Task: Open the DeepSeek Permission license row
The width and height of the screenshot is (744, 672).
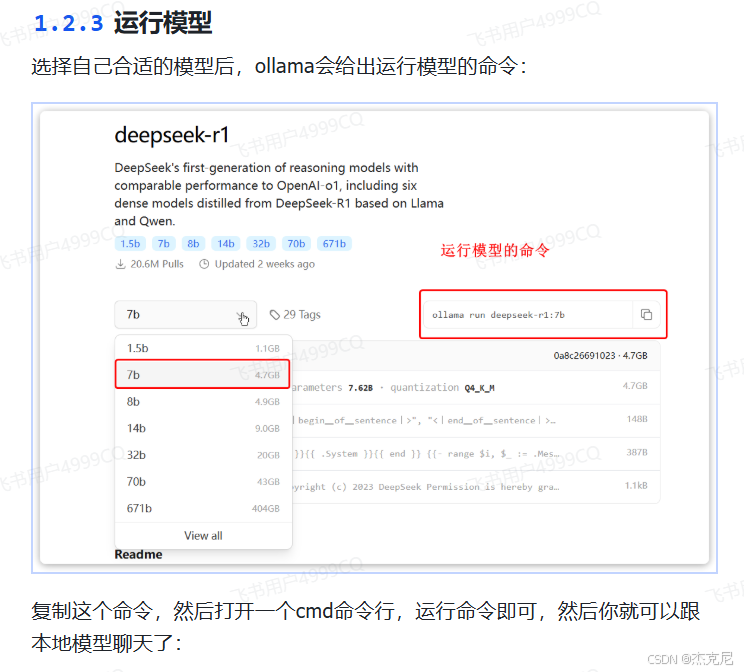Action: pyautogui.click(x=475, y=486)
